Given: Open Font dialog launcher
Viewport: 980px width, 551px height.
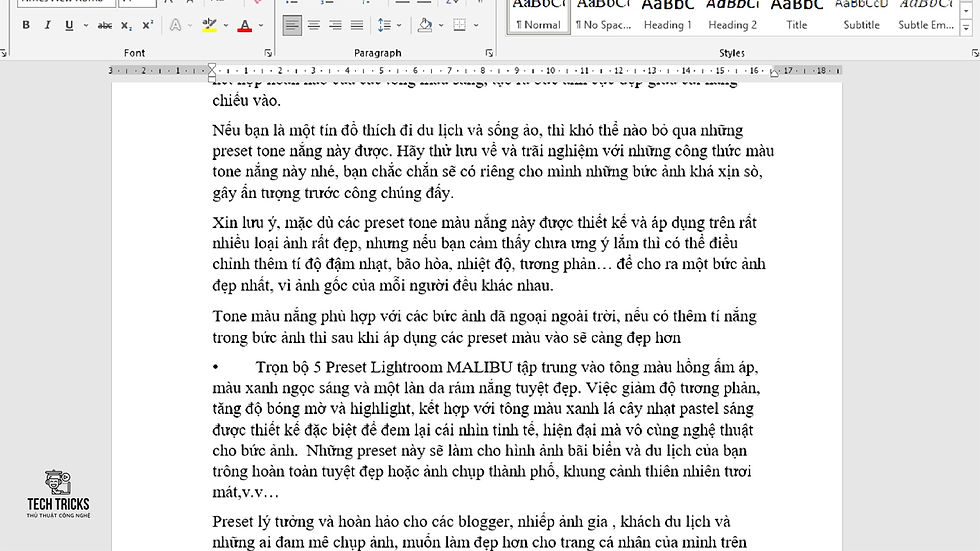Looking at the screenshot, I should click(x=268, y=53).
